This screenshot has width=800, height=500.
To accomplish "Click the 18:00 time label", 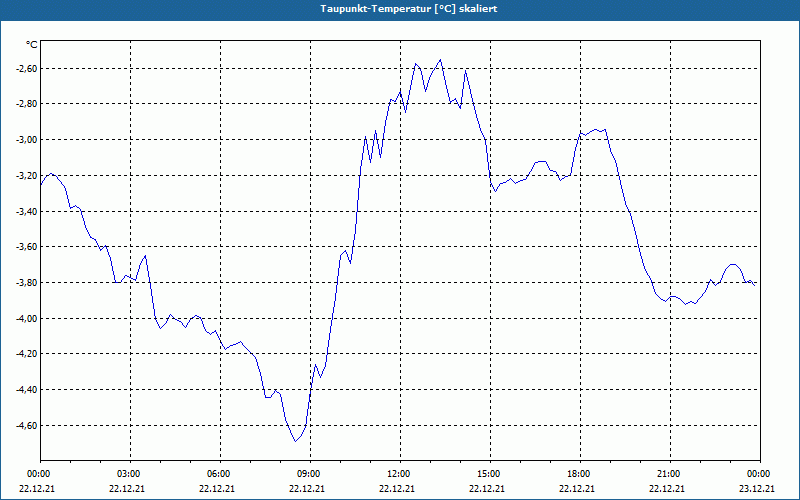I will pos(577,474).
